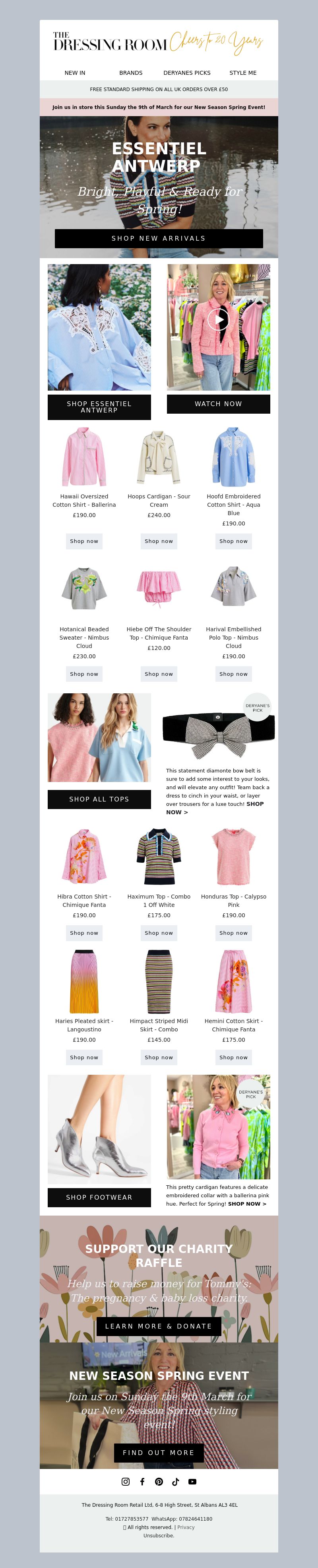Open the Pinterest social icon
Viewport: 318px width, 1568px height.
click(x=159, y=1481)
